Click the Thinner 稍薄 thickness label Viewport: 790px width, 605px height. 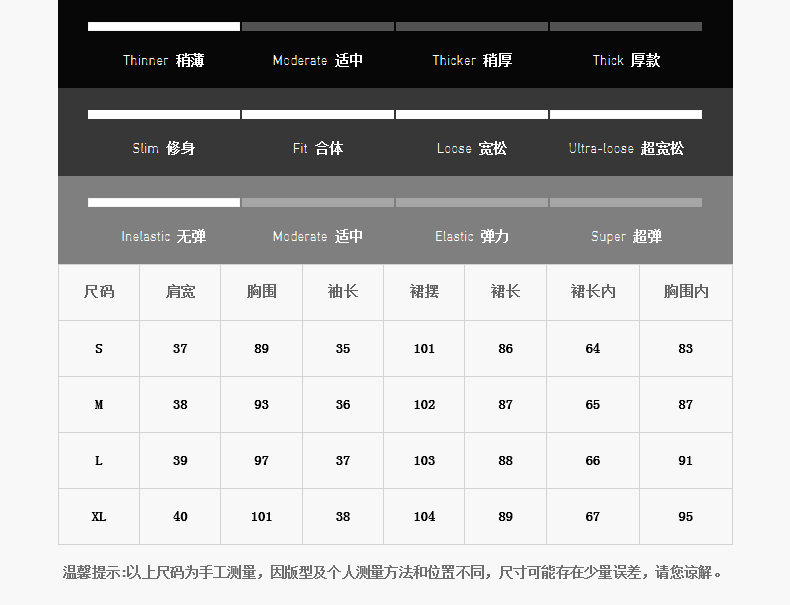click(x=163, y=61)
